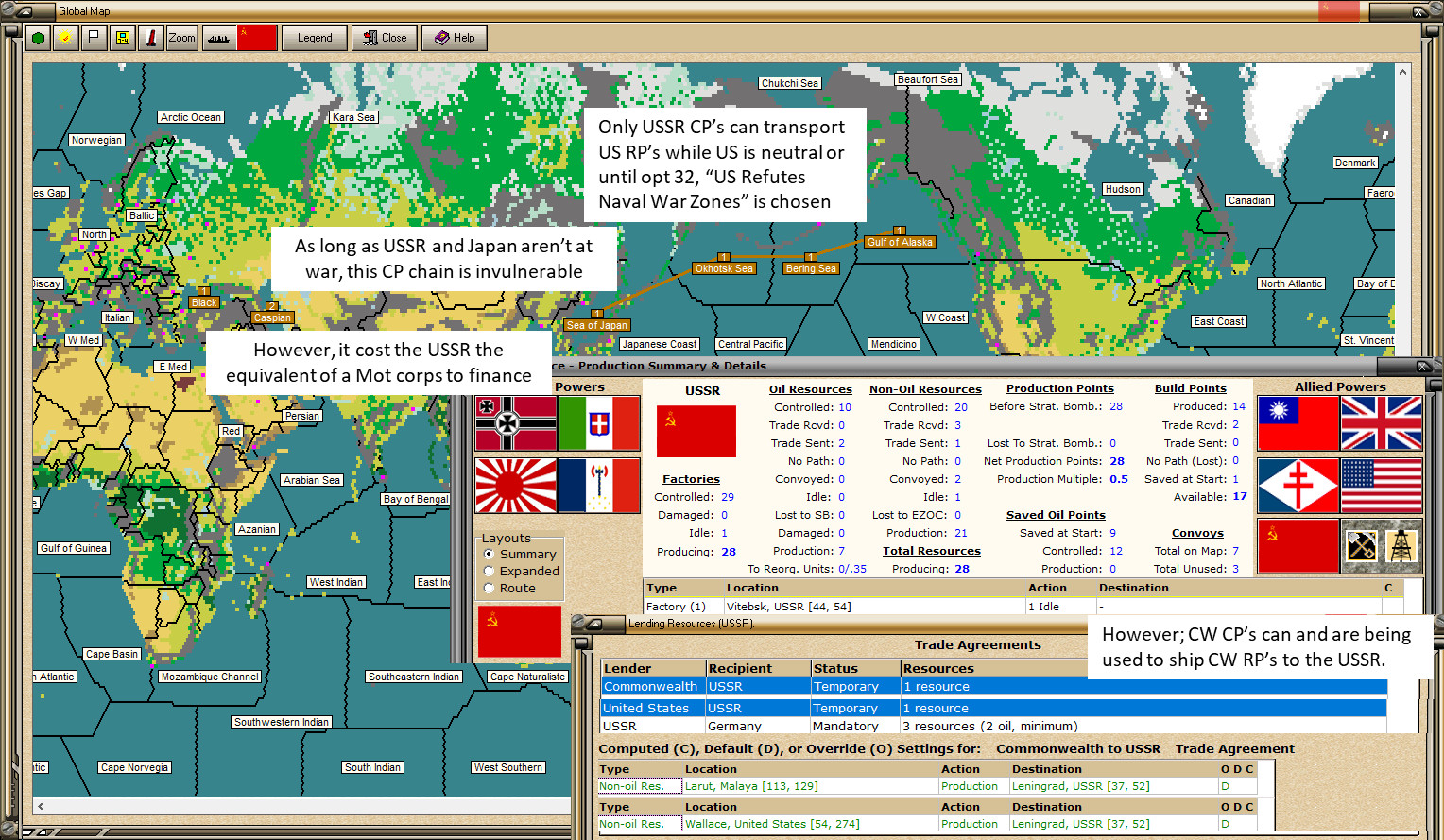This screenshot has height=840, width=1444.
Task: Click the red and black marker toolbar icon
Action: [150, 38]
